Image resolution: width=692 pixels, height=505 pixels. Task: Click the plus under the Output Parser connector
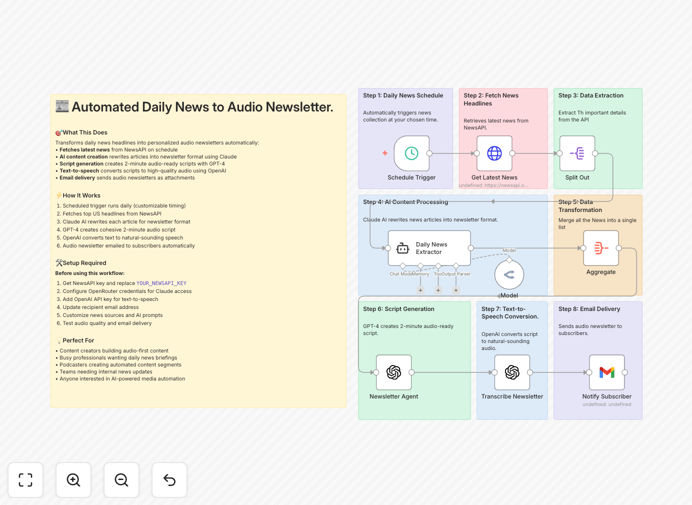456,290
